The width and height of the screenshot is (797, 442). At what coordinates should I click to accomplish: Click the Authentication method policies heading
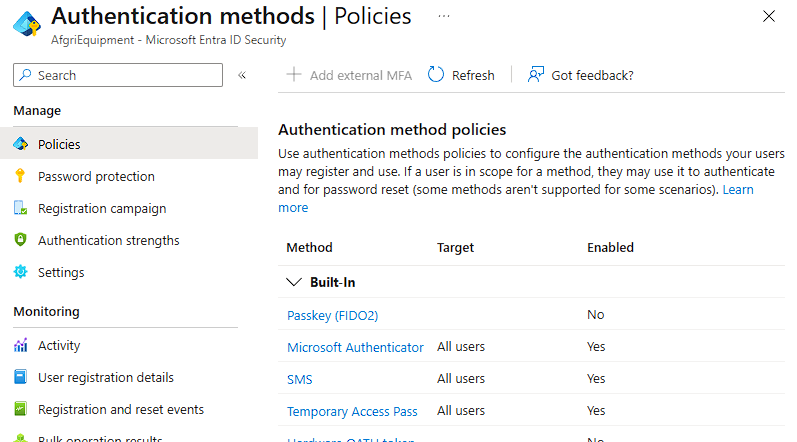[x=392, y=130]
